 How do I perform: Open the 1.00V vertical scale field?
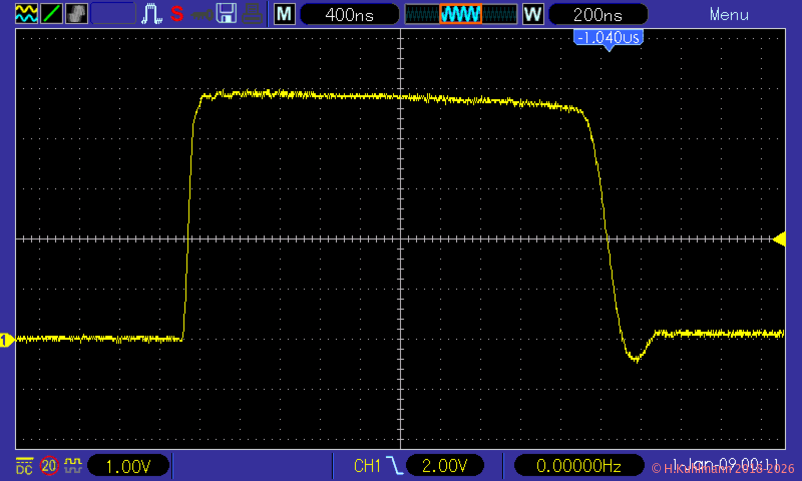(x=128, y=465)
